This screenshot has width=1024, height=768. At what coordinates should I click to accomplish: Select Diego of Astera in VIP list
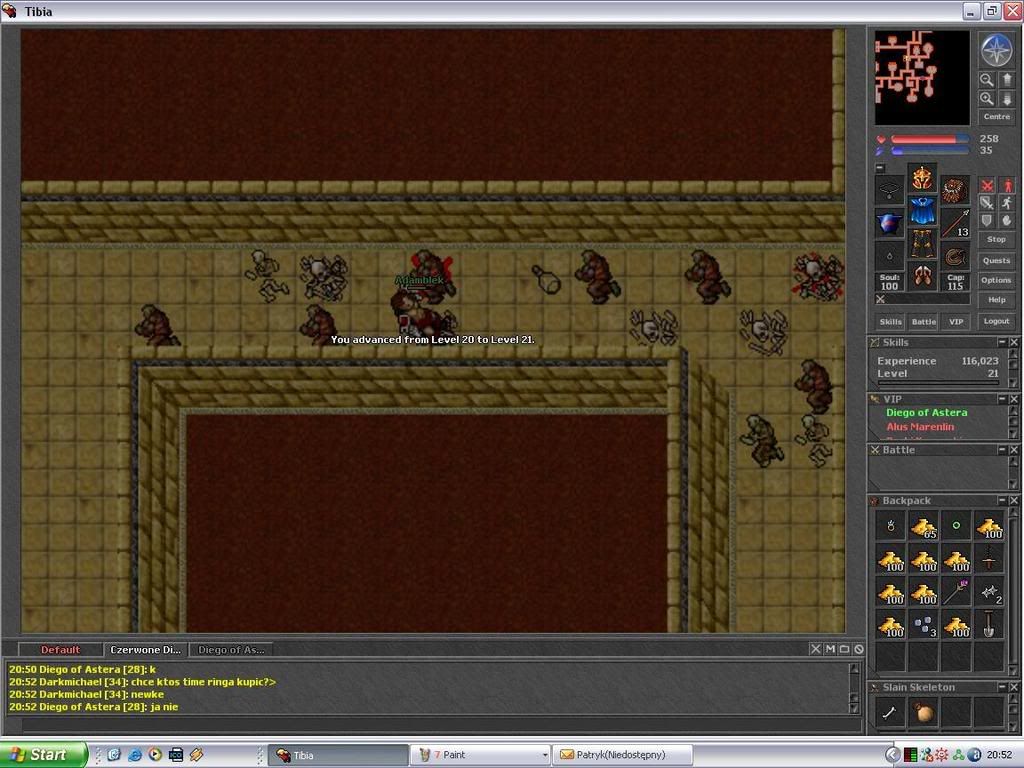pos(926,413)
